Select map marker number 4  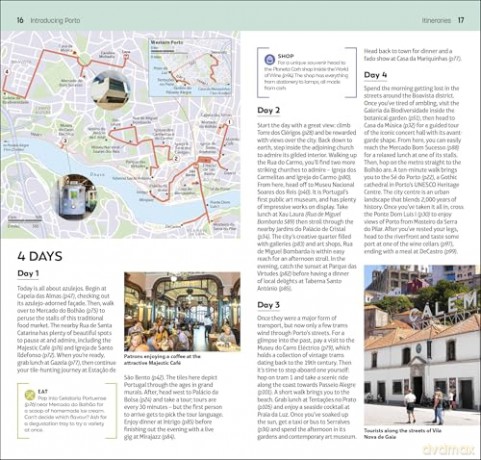click(x=6, y=72)
